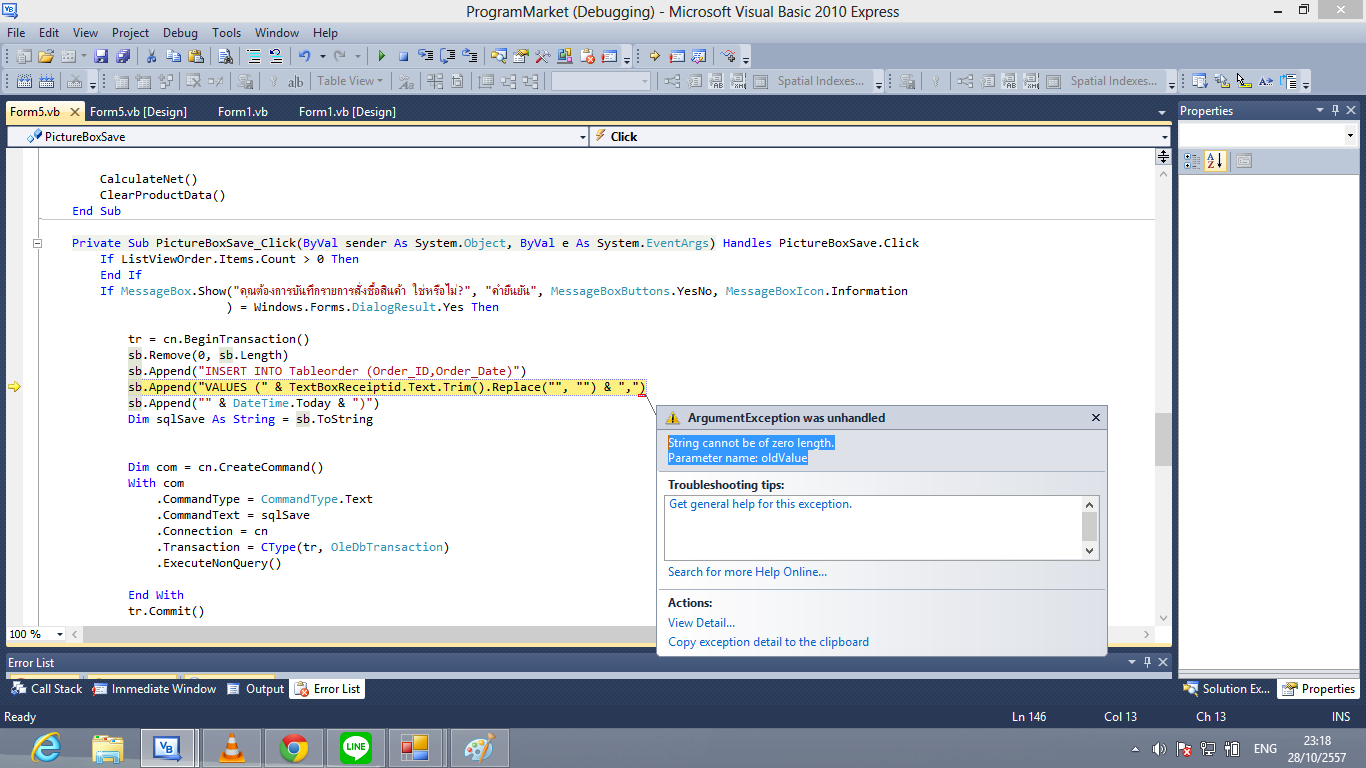Open VLC from the Windows taskbar
1366x768 pixels.
point(232,747)
